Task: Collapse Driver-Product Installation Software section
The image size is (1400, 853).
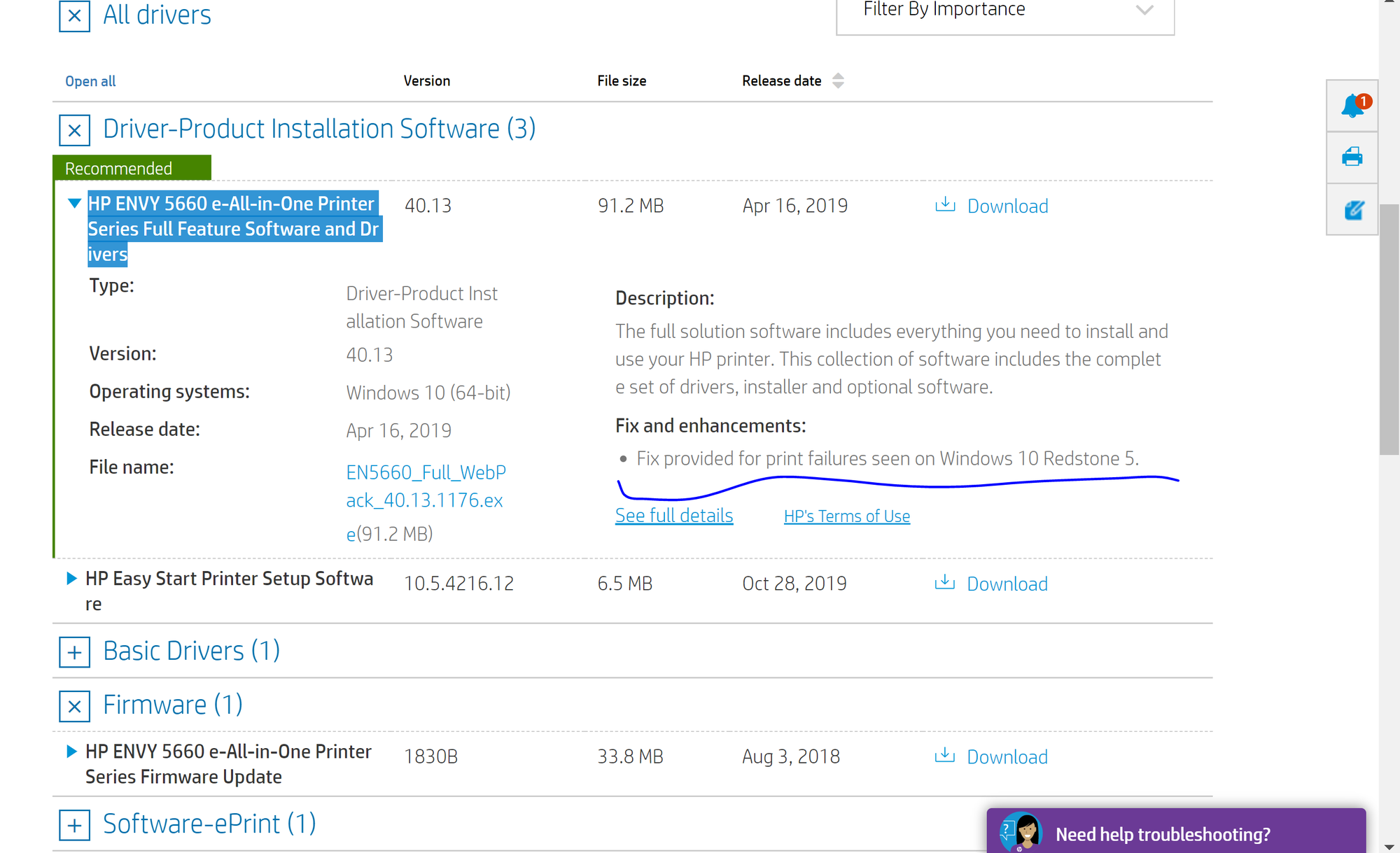Action: pyautogui.click(x=73, y=130)
